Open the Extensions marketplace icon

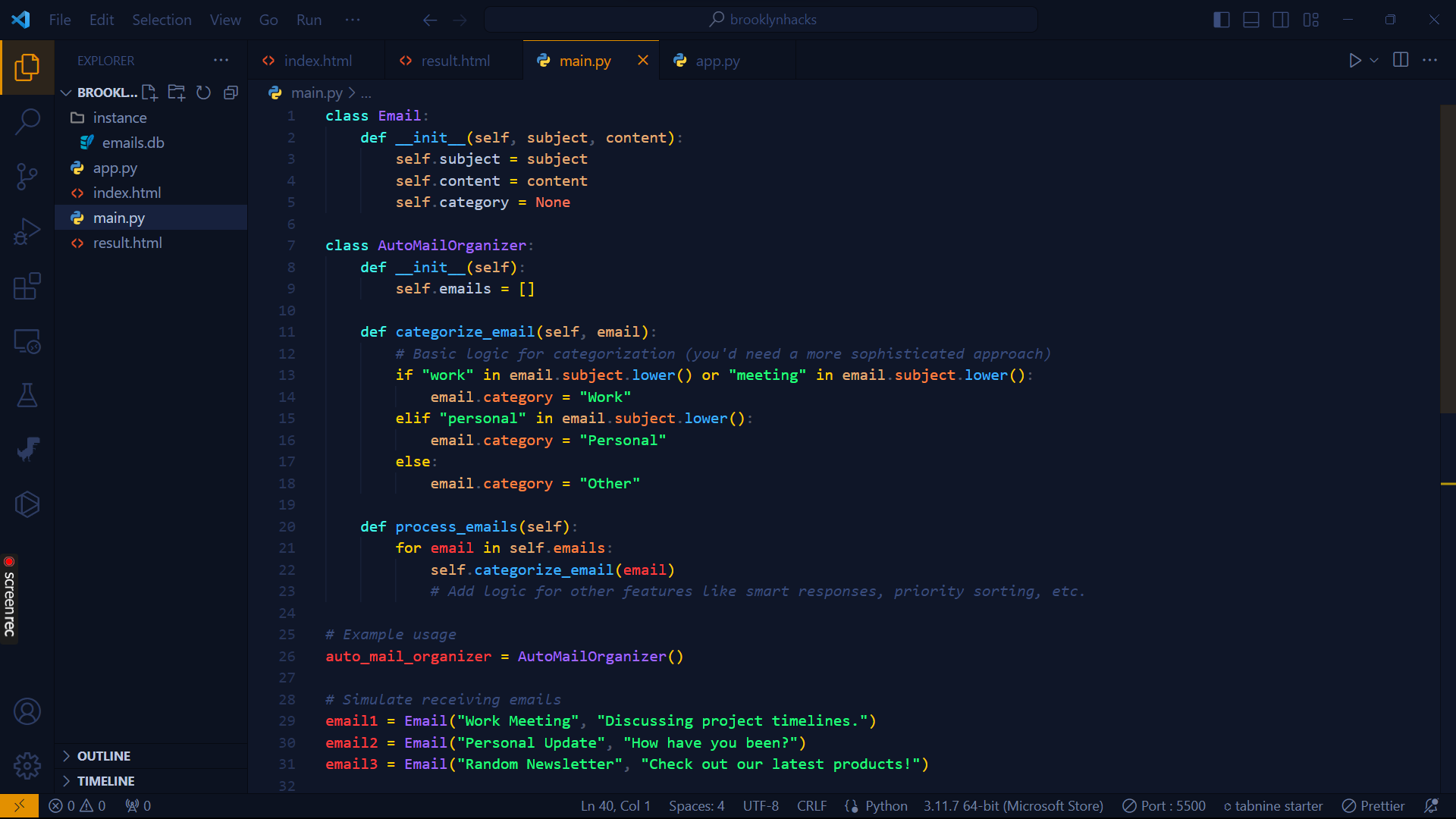pyautogui.click(x=27, y=287)
